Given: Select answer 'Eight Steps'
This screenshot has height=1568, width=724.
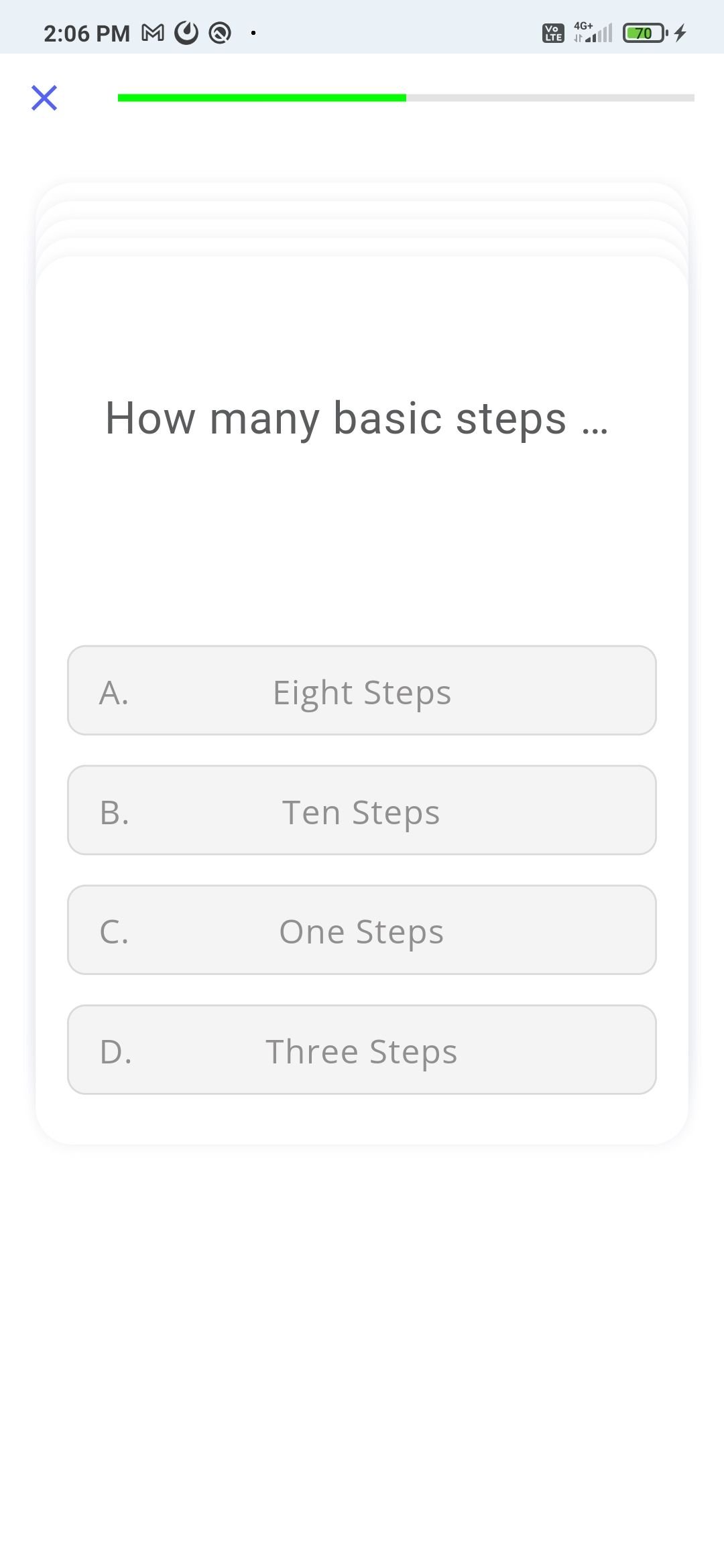Looking at the screenshot, I should coord(362,691).
